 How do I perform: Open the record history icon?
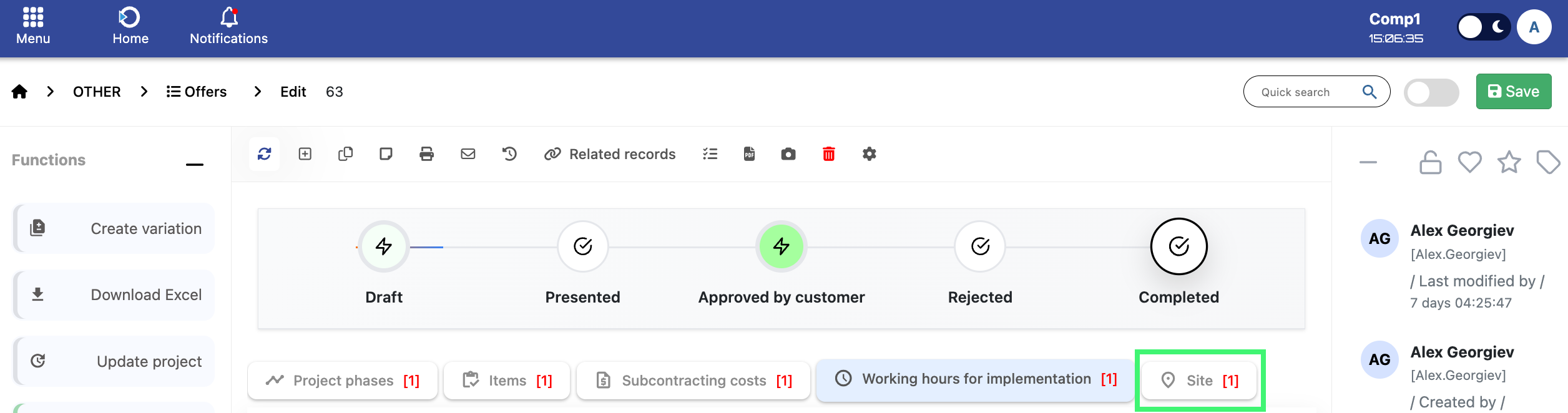pyautogui.click(x=509, y=154)
